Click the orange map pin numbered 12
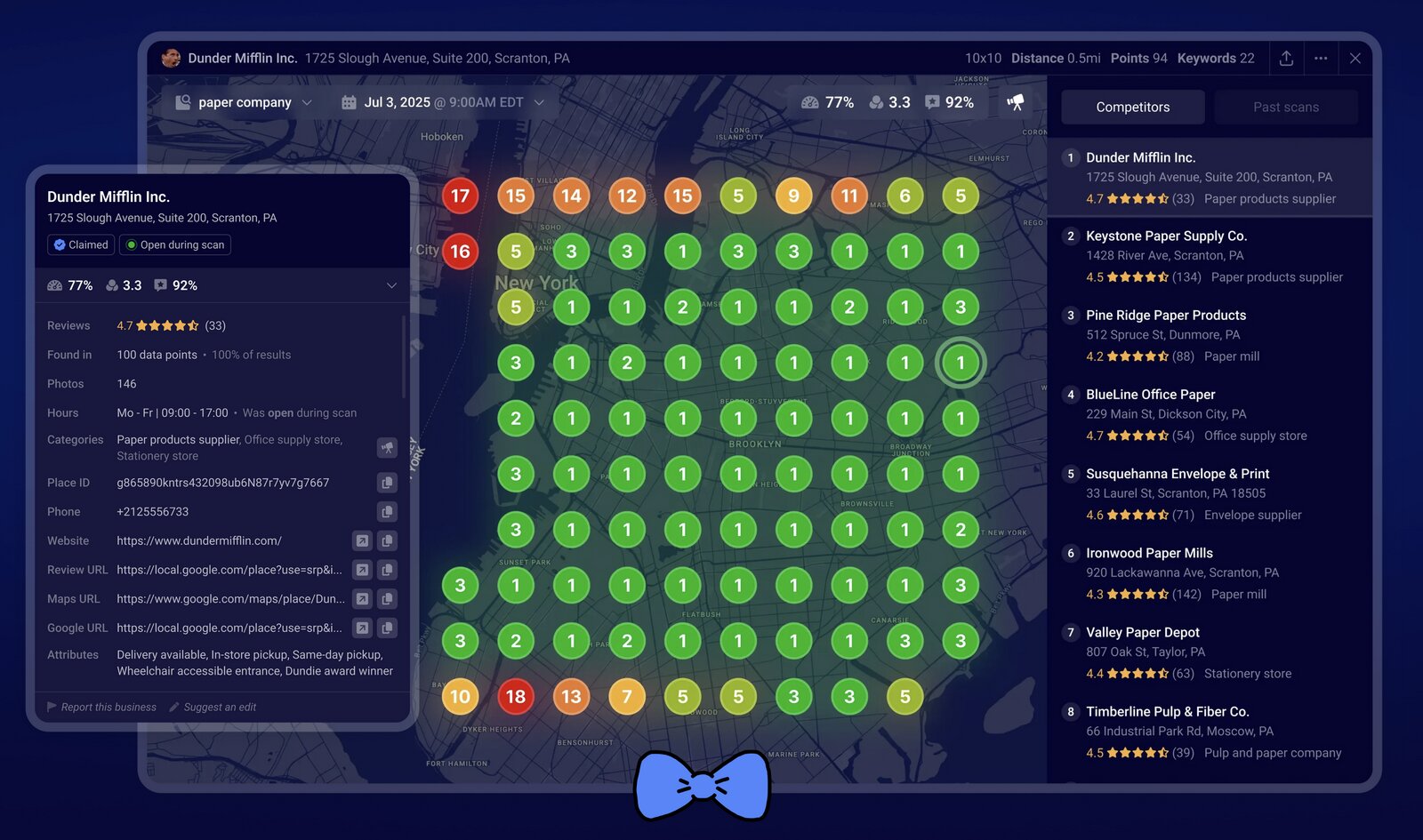Viewport: 1423px width, 840px height. tap(627, 196)
